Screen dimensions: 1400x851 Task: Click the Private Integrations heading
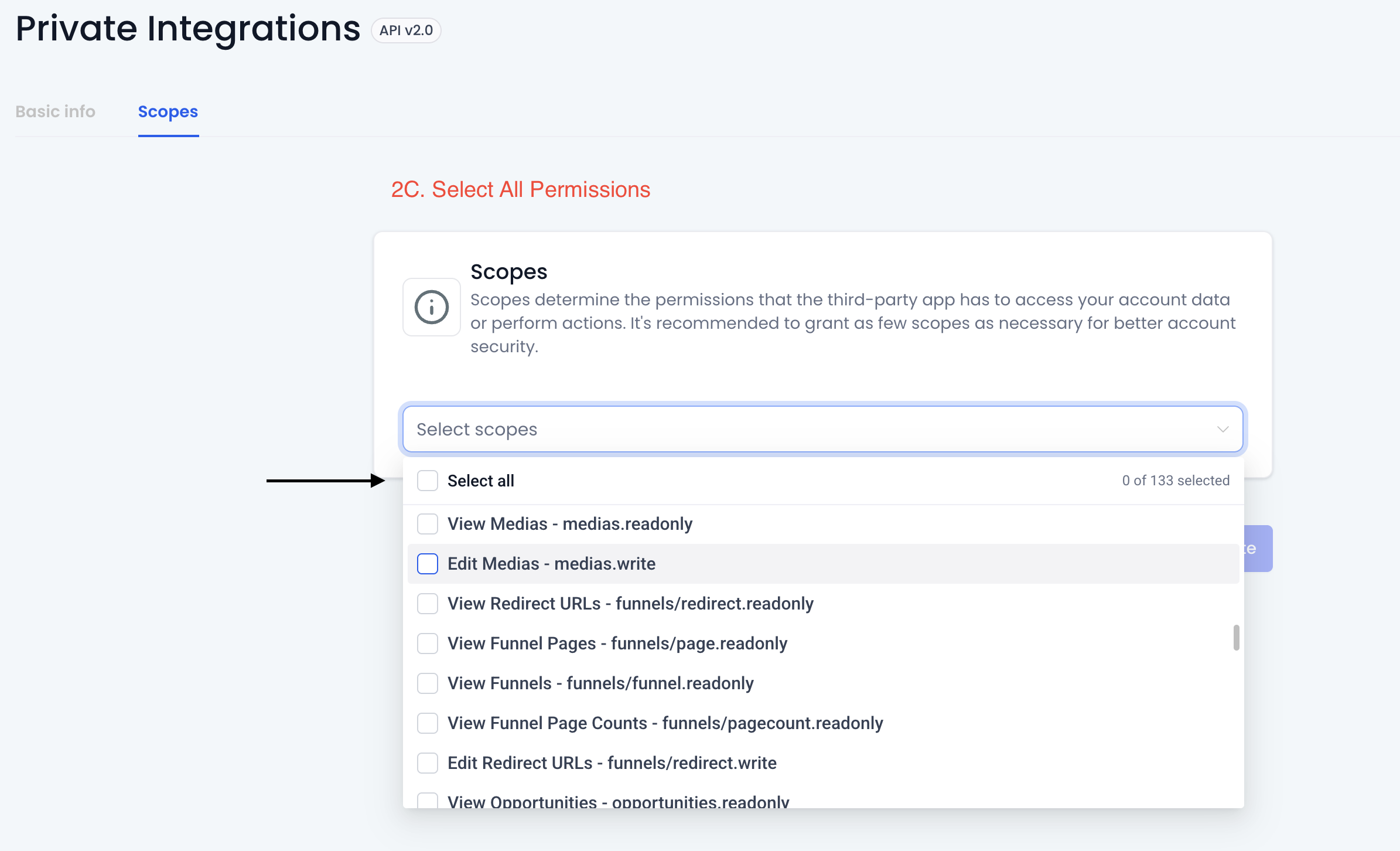187,28
